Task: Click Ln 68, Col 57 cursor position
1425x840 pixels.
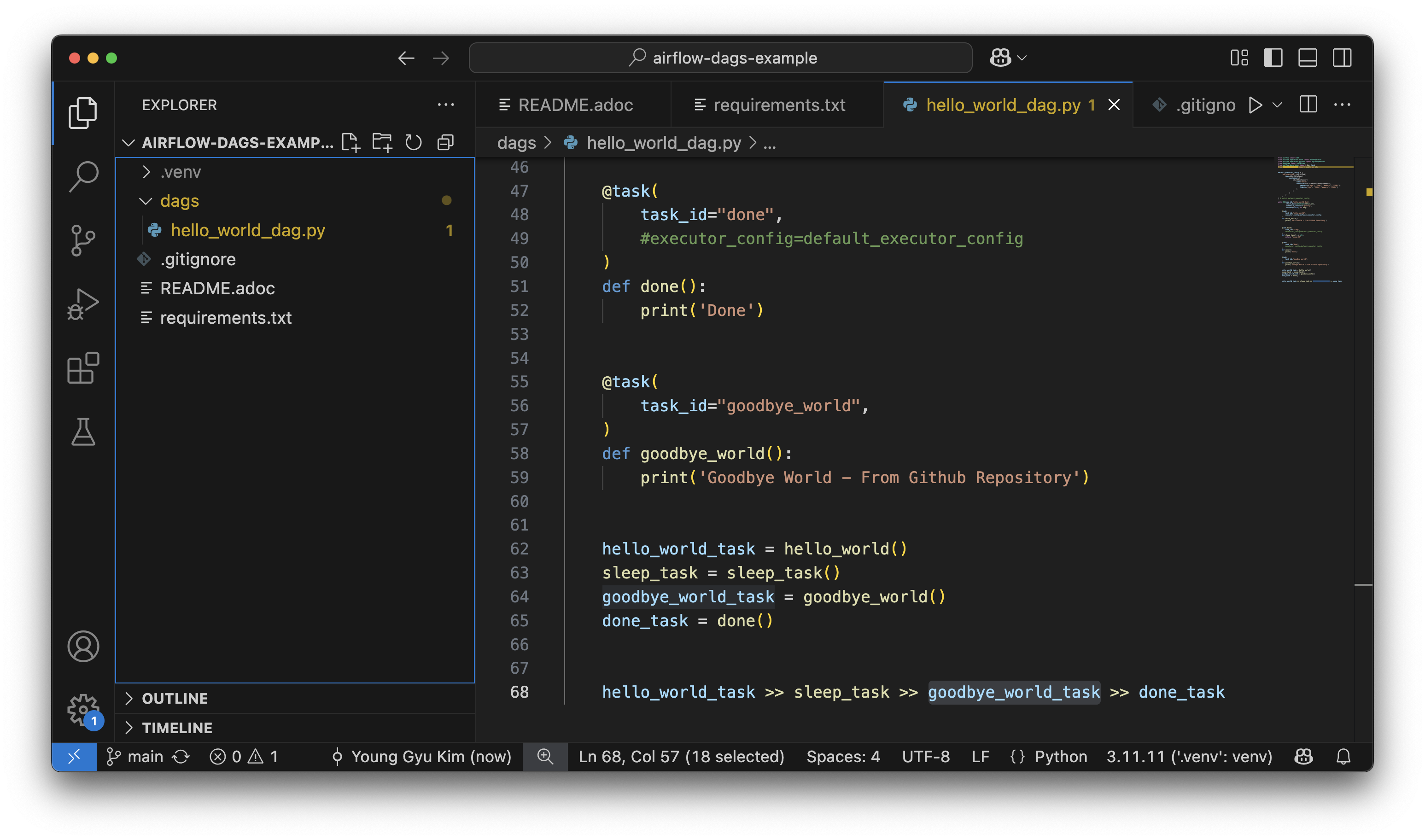Action: [681, 756]
